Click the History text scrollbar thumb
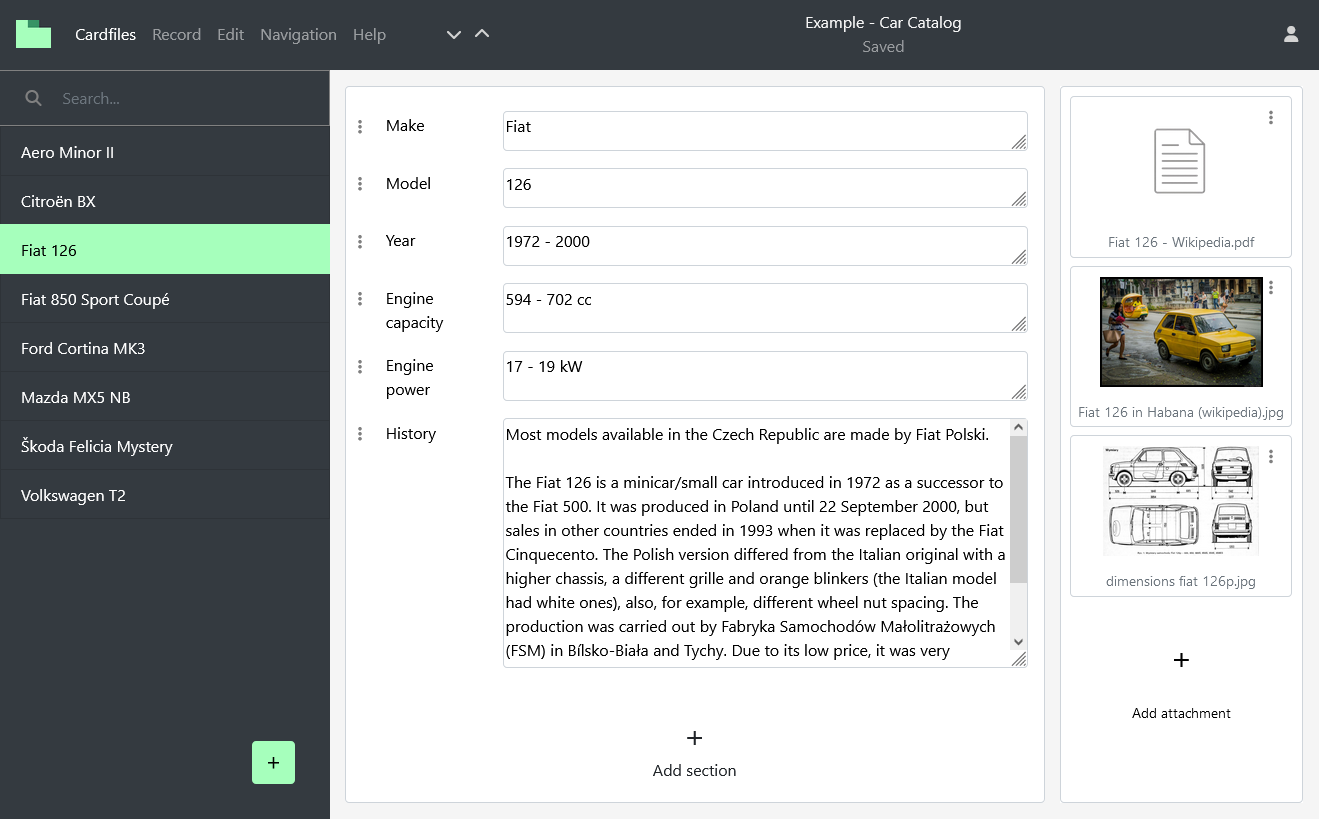The width and height of the screenshot is (1319, 819). tap(1018, 510)
